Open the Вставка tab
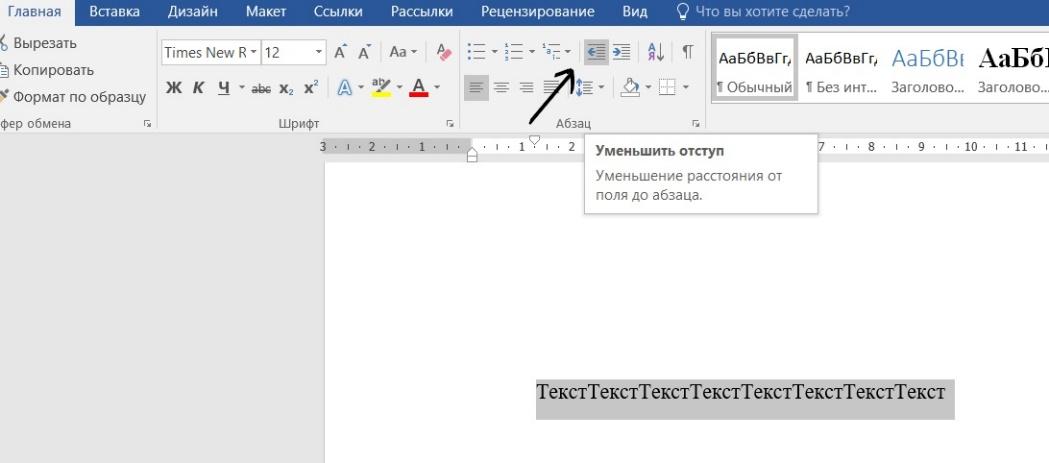 (x=114, y=12)
